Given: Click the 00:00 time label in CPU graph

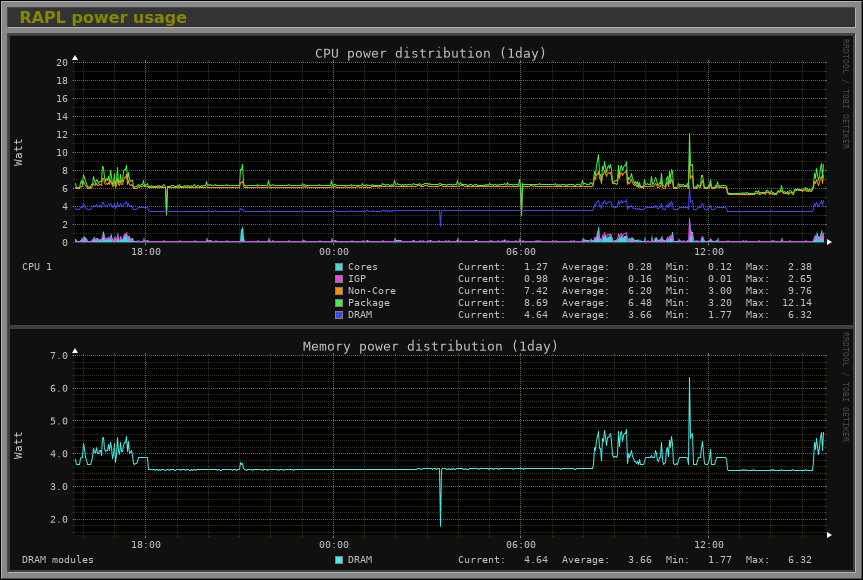Looking at the screenshot, I should (334, 252).
